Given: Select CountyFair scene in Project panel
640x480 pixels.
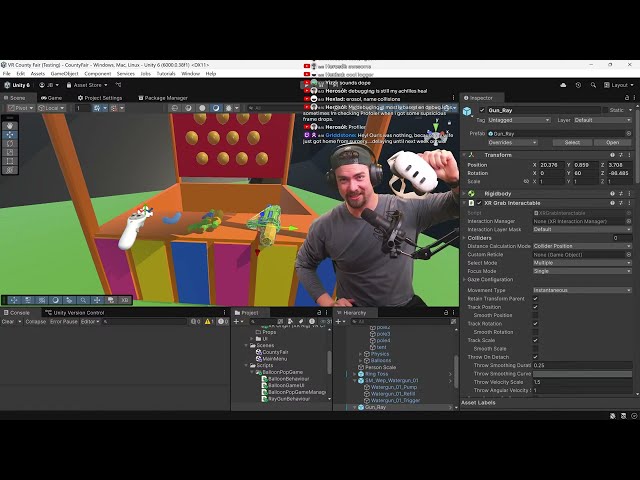Looking at the screenshot, I should pyautogui.click(x=272, y=352).
